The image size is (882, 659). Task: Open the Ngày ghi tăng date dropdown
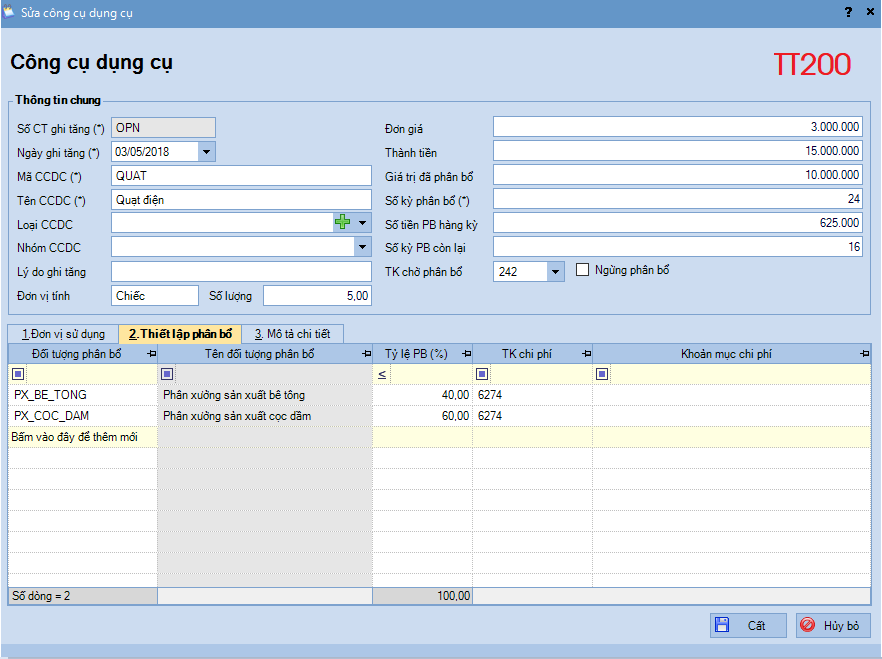(206, 152)
